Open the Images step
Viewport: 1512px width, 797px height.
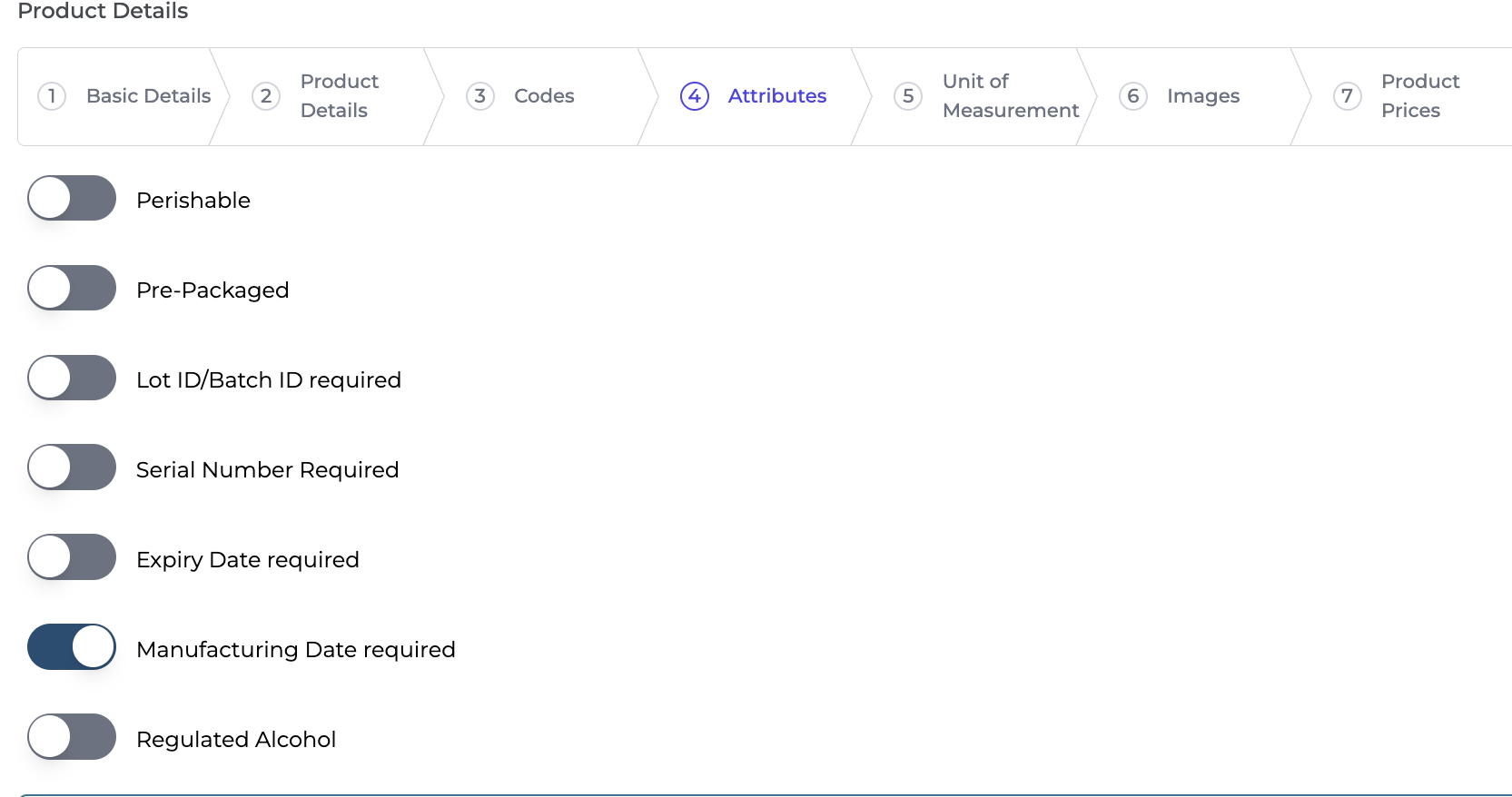1202,96
